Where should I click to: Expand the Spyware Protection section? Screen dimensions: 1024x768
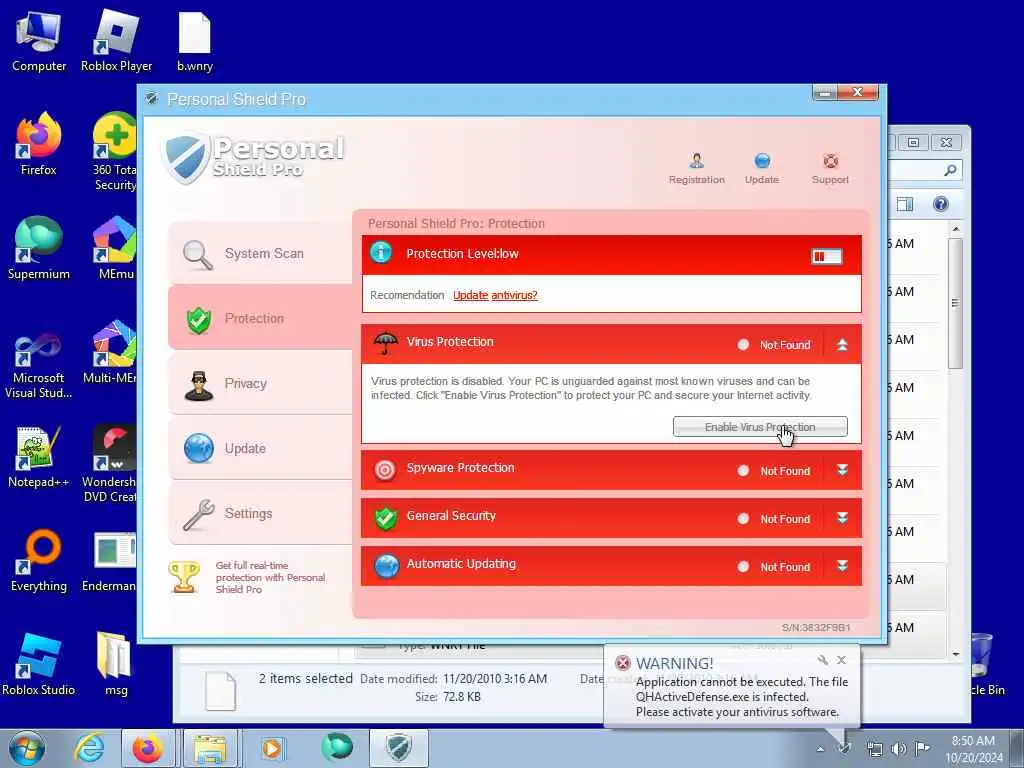coord(842,470)
